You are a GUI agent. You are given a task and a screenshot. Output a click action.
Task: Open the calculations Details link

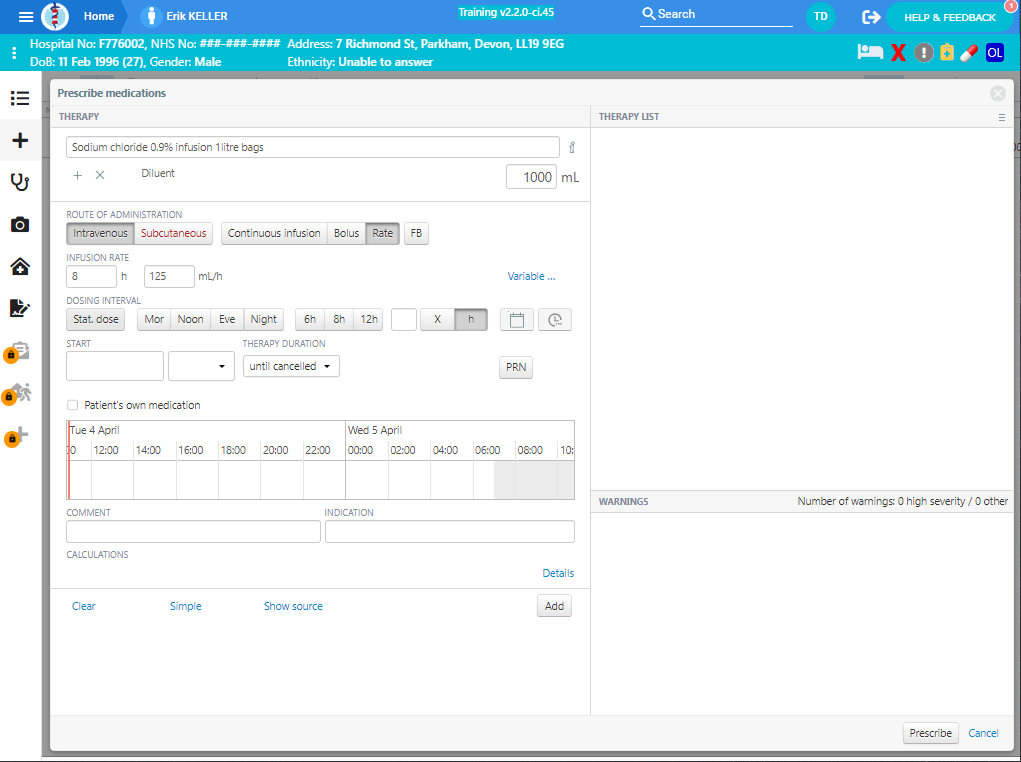click(558, 573)
